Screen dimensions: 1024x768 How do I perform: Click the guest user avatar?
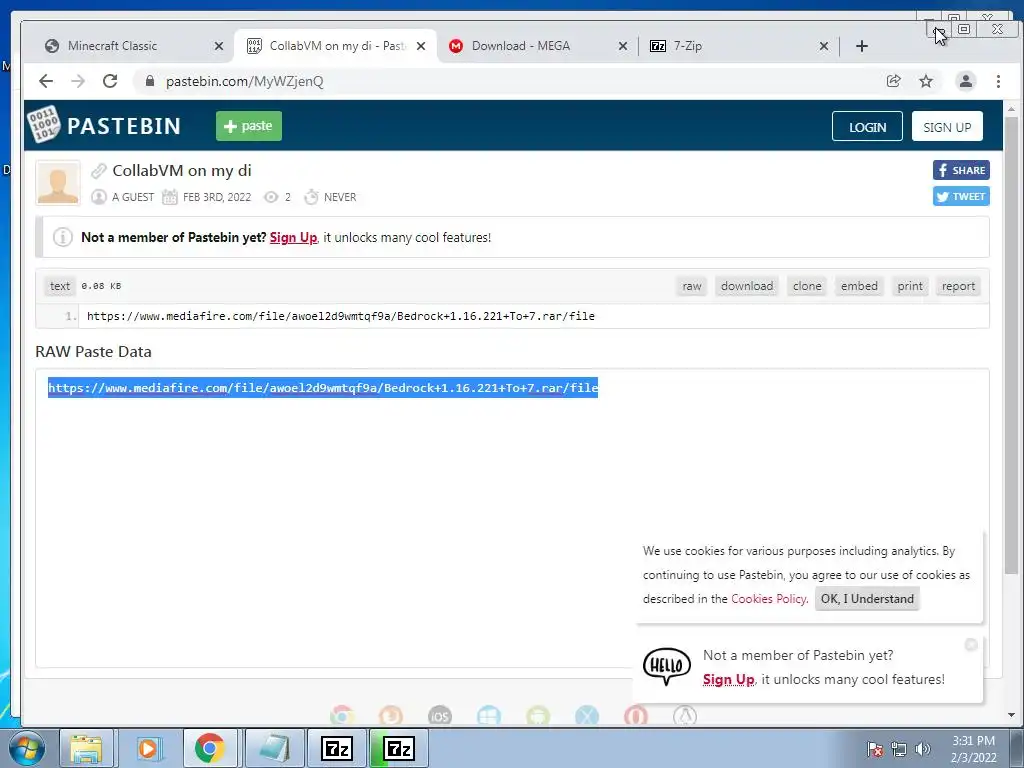(x=58, y=183)
